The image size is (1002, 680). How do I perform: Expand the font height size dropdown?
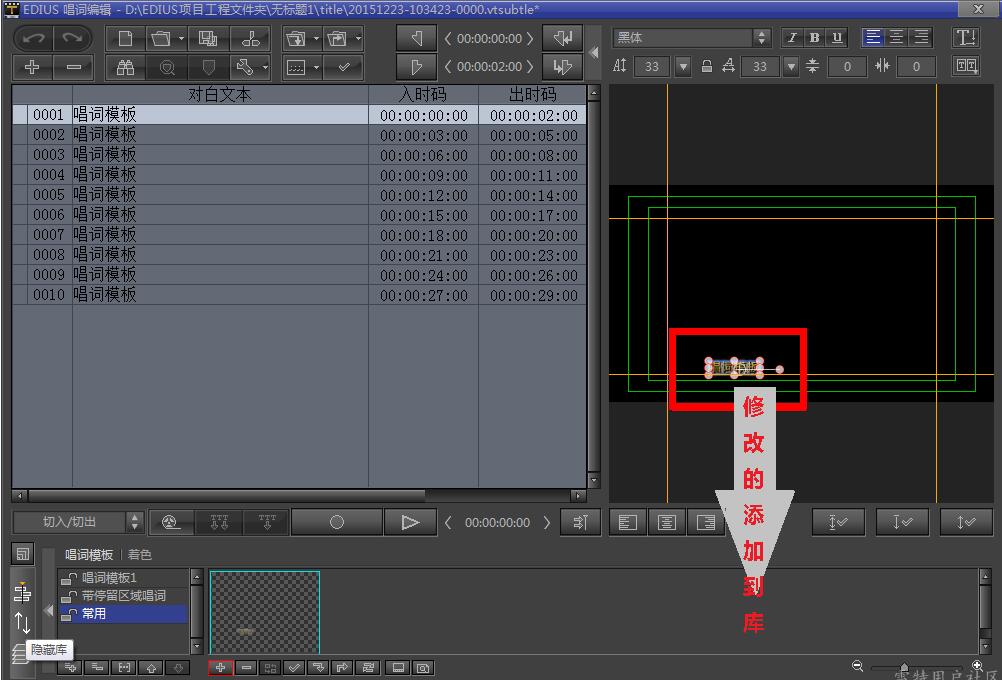(683, 67)
